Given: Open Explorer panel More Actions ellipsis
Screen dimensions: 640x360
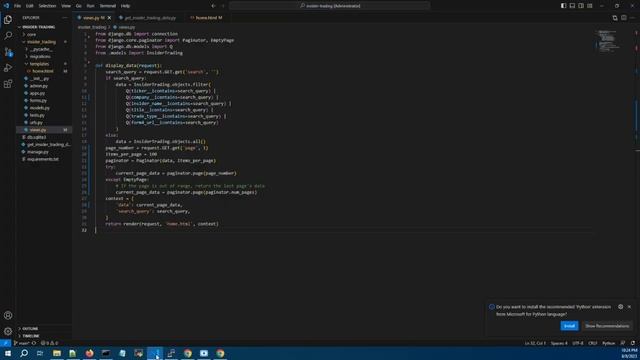Looking at the screenshot, I should point(64,18).
